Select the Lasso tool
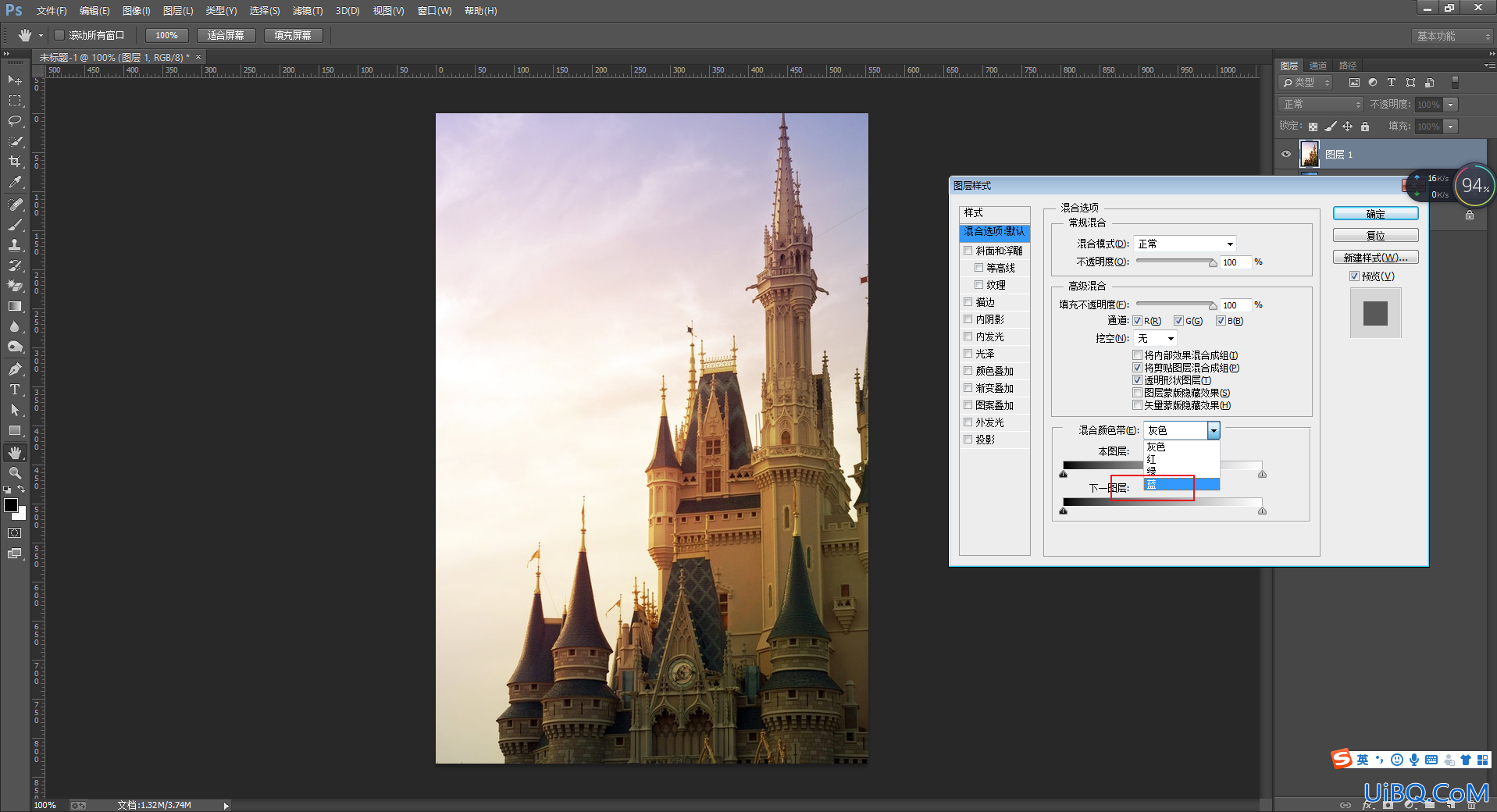The height and width of the screenshot is (812, 1497). pyautogui.click(x=15, y=121)
